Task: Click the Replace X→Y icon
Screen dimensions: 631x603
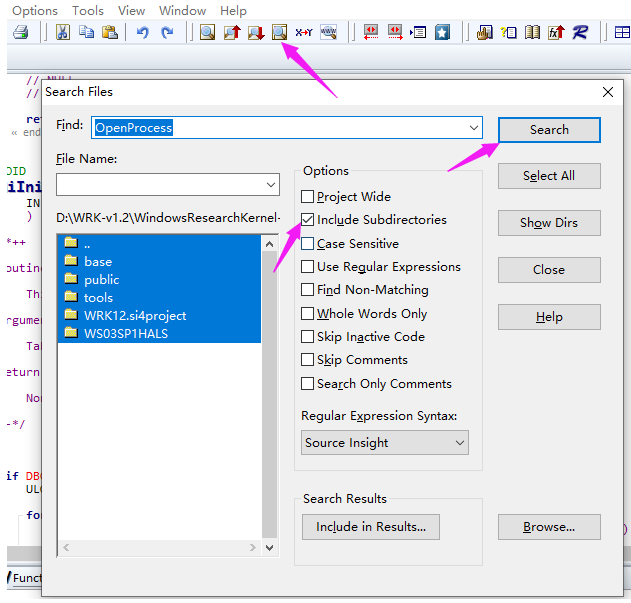Action: point(304,32)
